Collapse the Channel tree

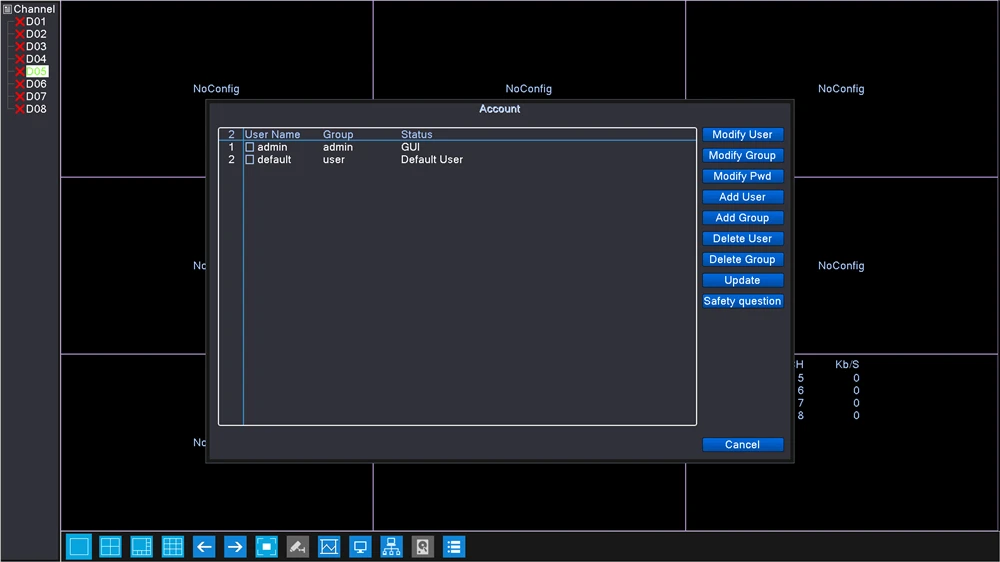(x=7, y=9)
